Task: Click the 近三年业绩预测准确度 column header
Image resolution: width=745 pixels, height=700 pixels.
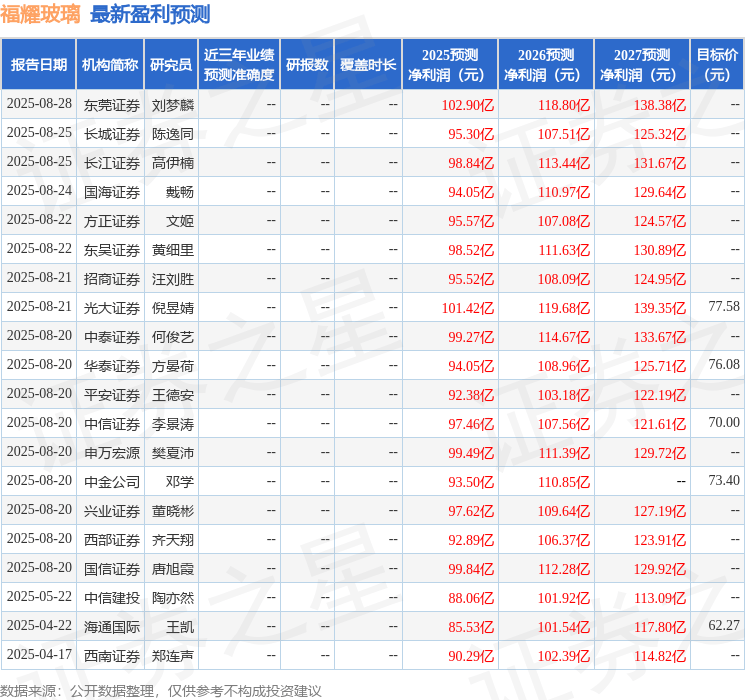Action: [x=238, y=65]
